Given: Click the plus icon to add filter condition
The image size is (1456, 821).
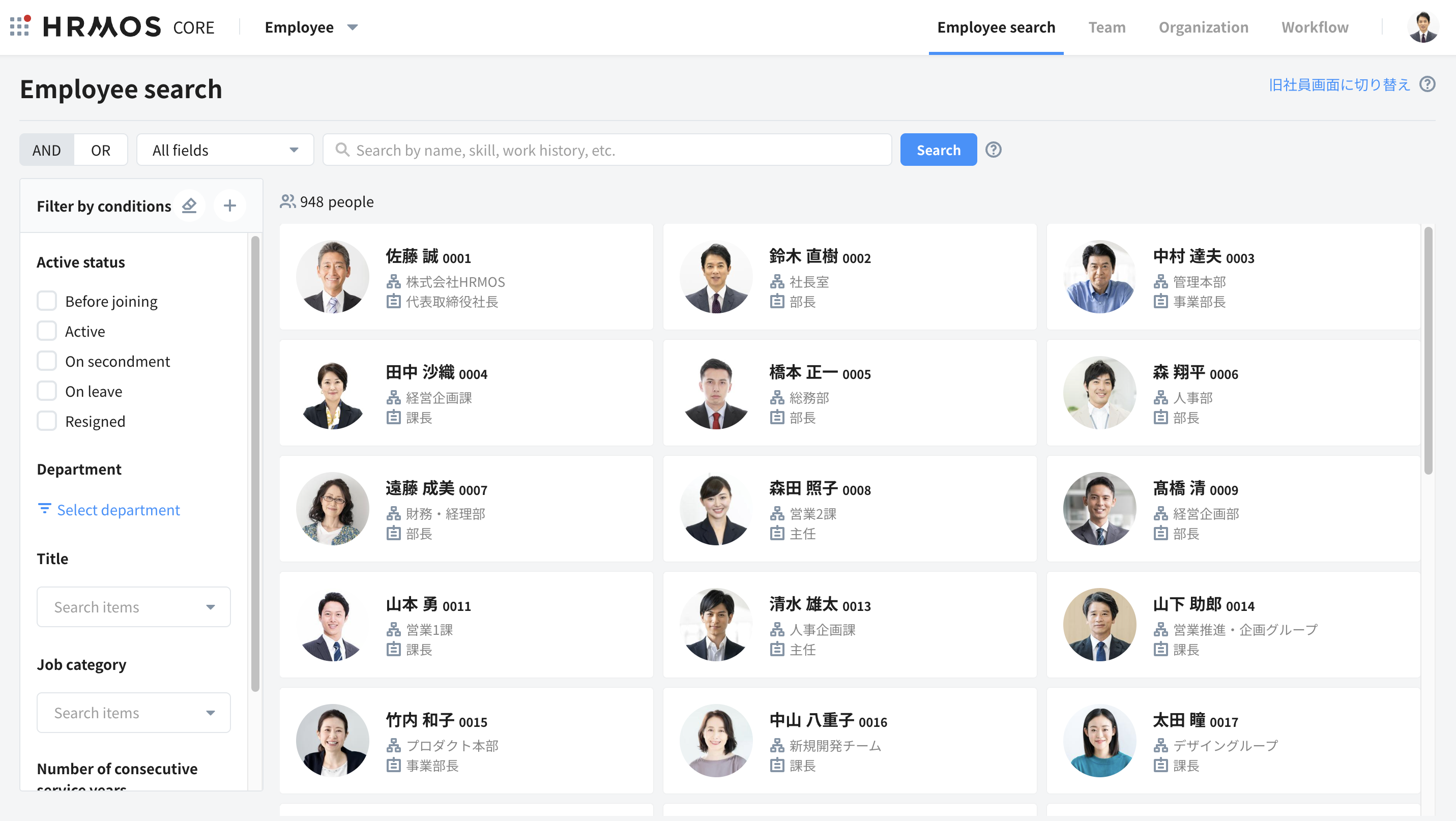Looking at the screenshot, I should pos(229,206).
